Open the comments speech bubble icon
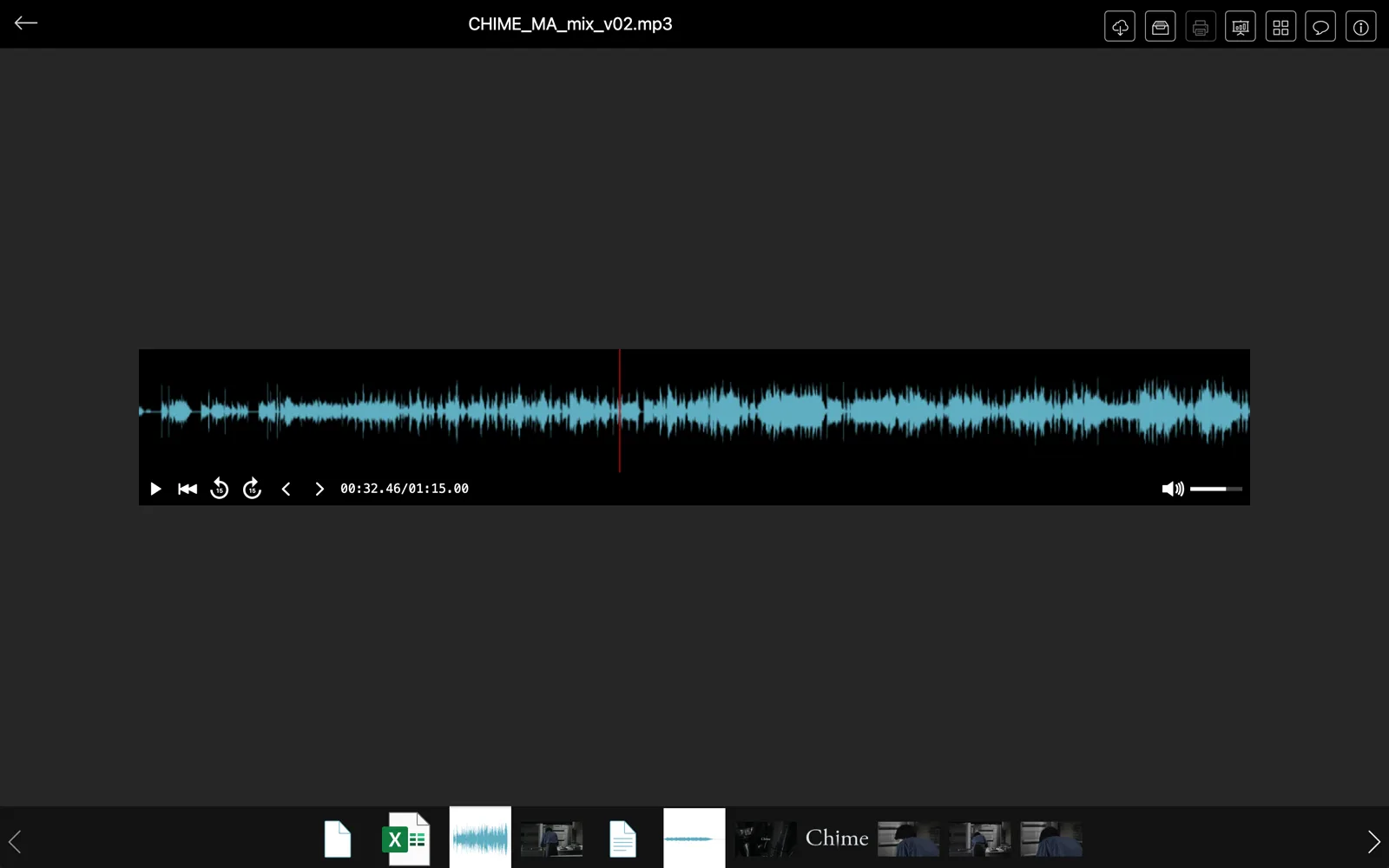 click(x=1320, y=27)
